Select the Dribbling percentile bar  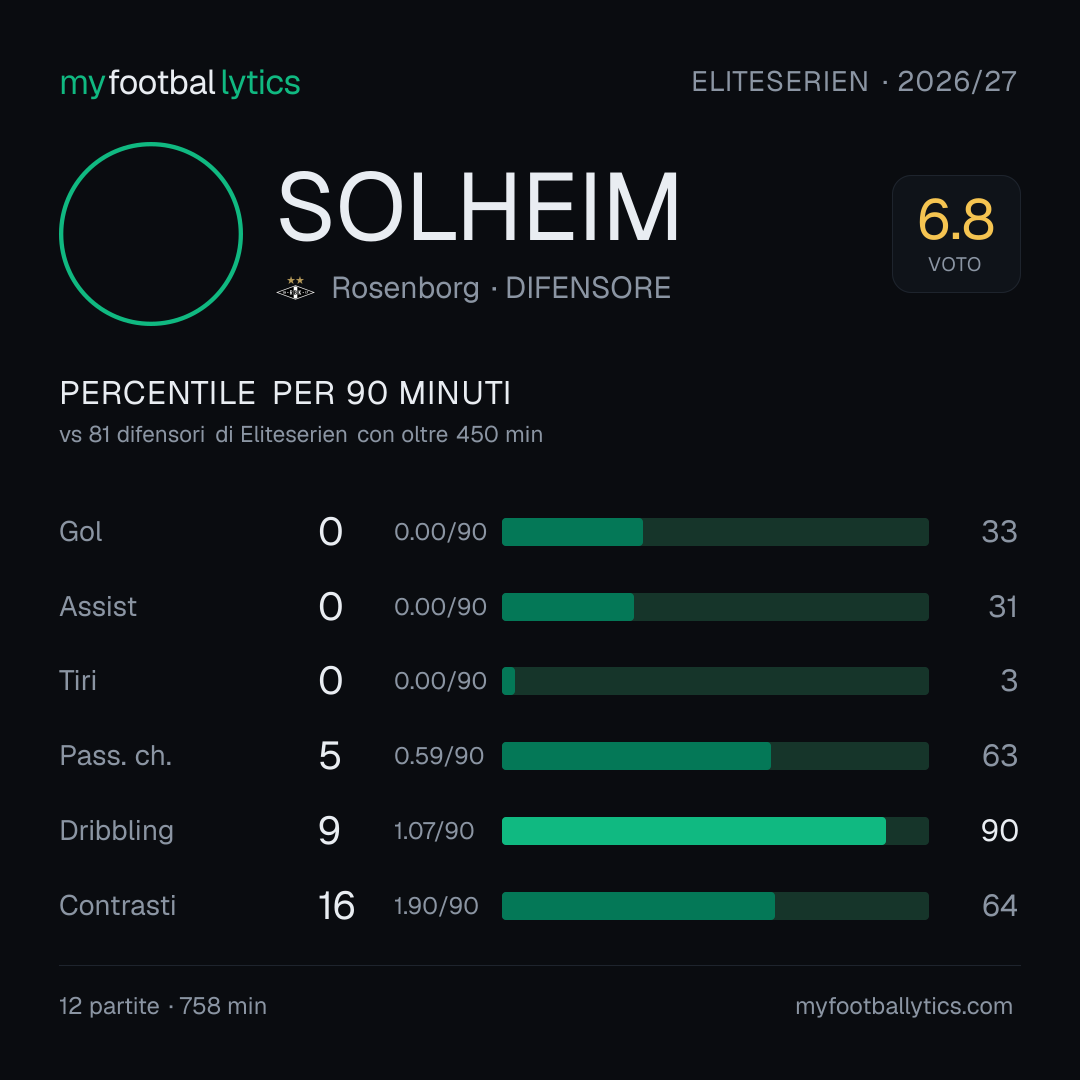tap(715, 831)
